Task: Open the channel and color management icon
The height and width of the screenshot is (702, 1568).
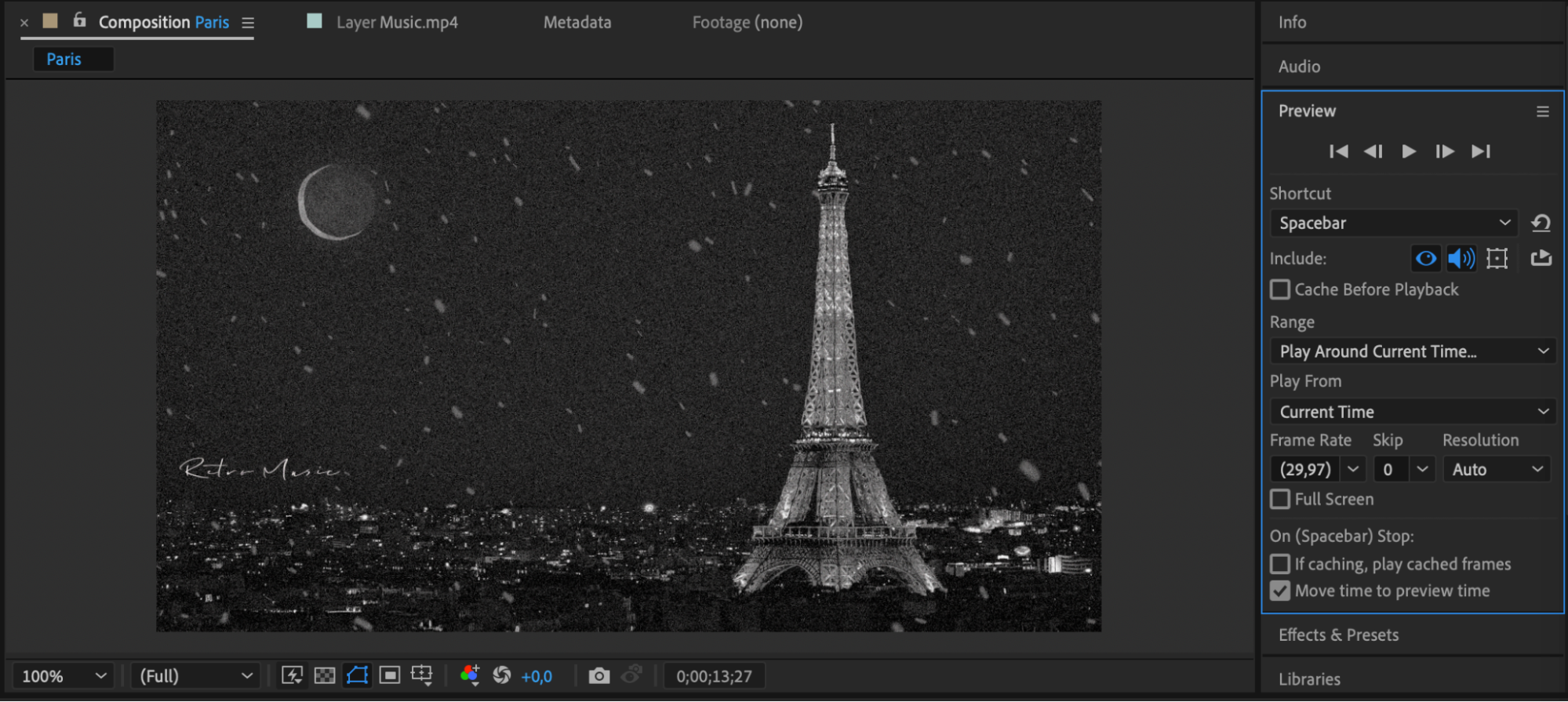Action: pos(470,675)
